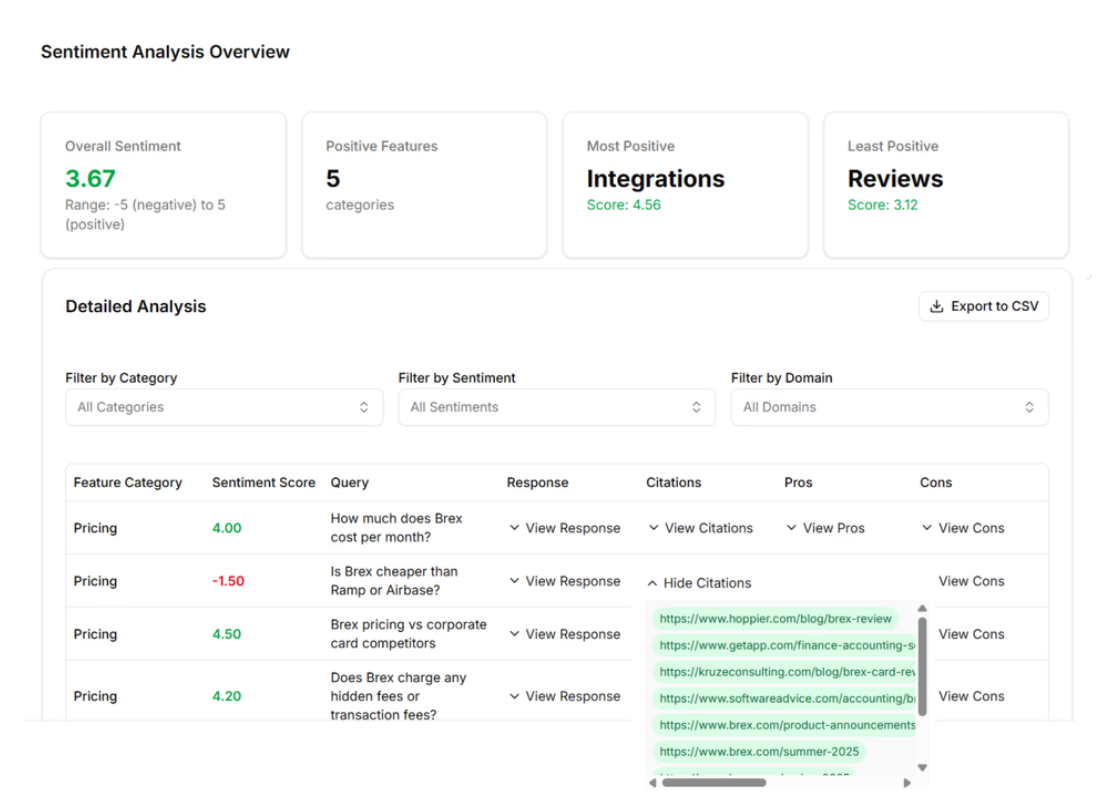Screen dimensions: 1114x809
Task: Expand View Response for hidden fees query
Action: coord(564,696)
